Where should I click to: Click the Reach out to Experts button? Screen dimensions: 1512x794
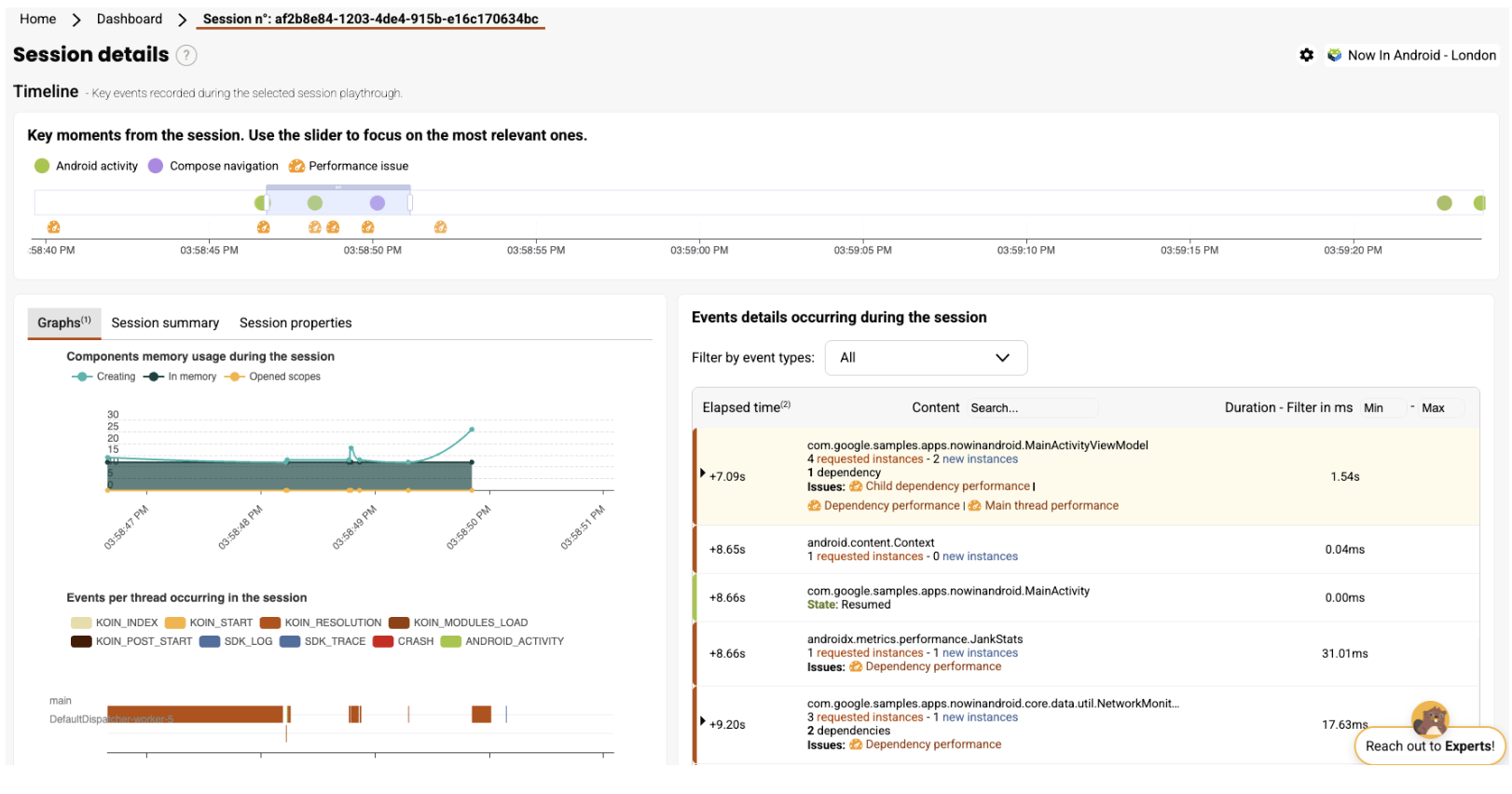pyautogui.click(x=1429, y=746)
